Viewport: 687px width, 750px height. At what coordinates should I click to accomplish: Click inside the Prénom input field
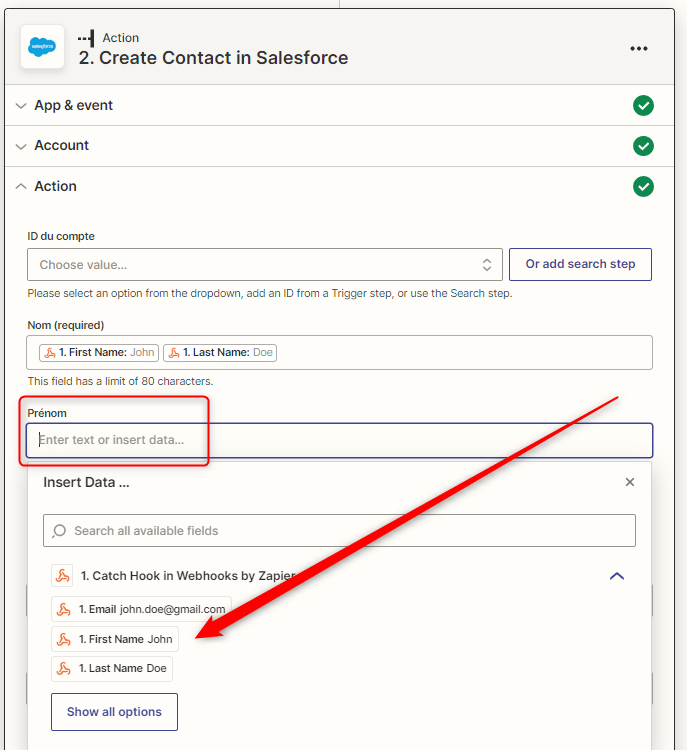[x=340, y=440]
